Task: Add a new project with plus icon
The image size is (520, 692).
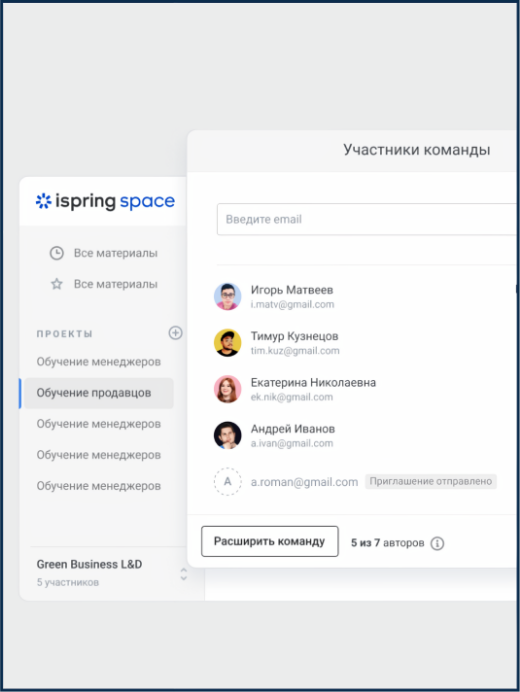Action: [175, 333]
